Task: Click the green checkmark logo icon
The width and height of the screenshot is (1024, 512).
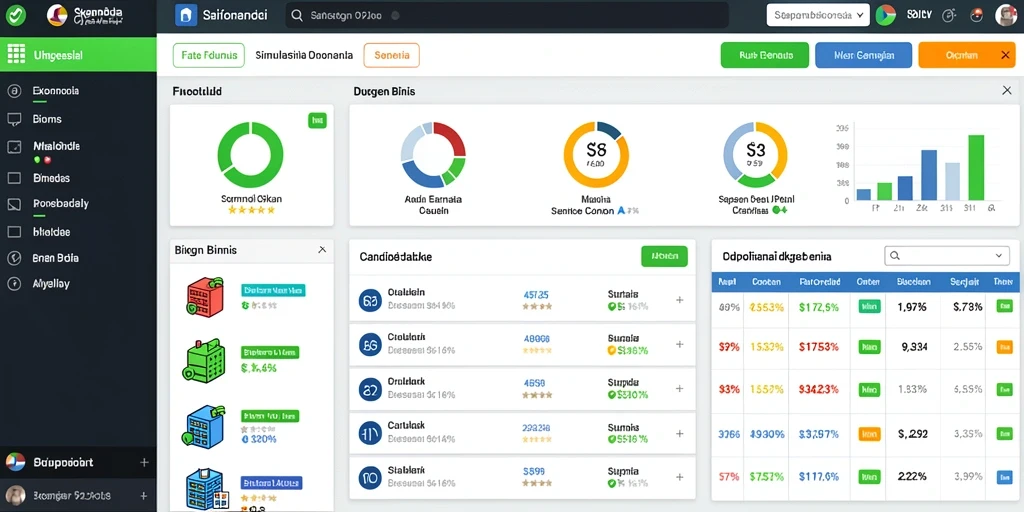Action: point(15,14)
